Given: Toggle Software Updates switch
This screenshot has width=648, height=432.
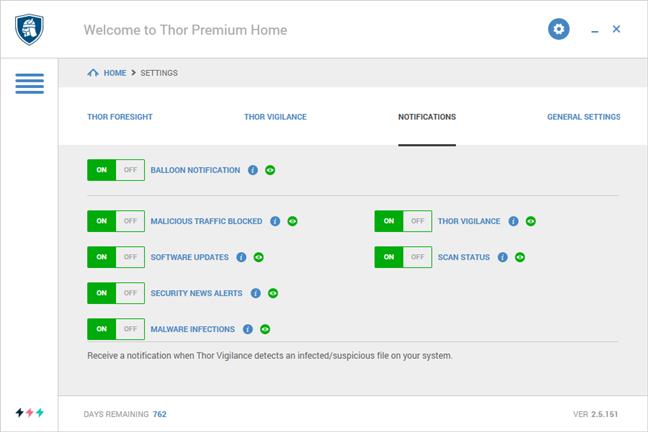Looking at the screenshot, I should (116, 257).
